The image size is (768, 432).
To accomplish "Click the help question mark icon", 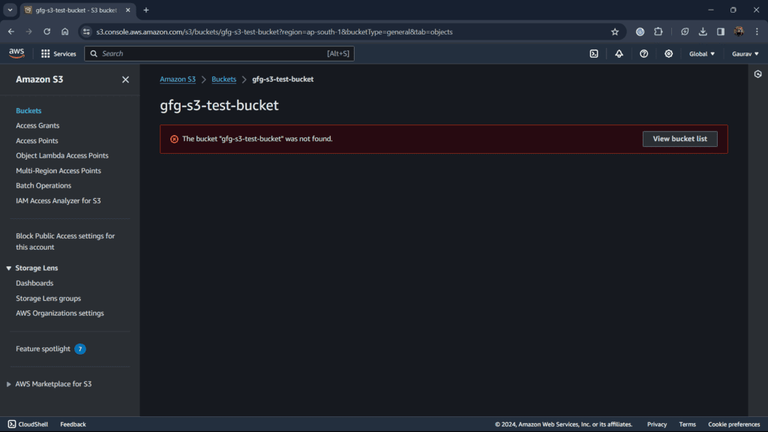I will coord(644,54).
